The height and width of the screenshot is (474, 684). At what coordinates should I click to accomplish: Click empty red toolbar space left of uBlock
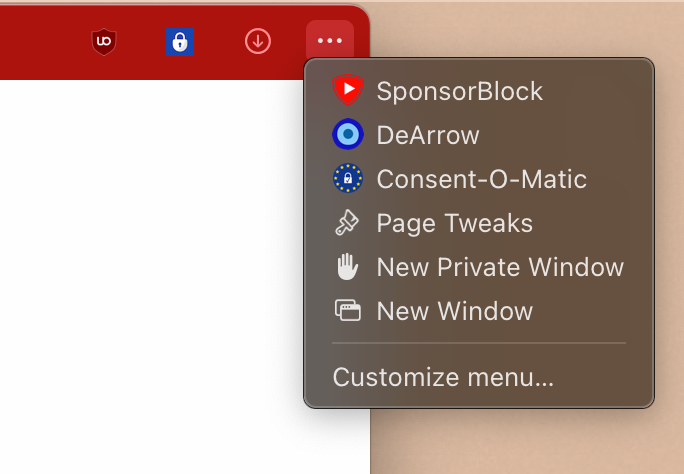40,41
